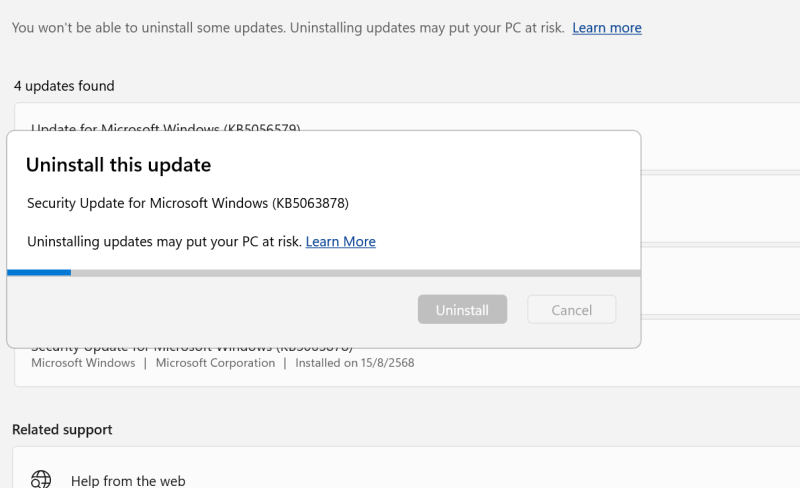Click the blue filled portion of progress bar
Screen dimensions: 800x488
(39, 273)
